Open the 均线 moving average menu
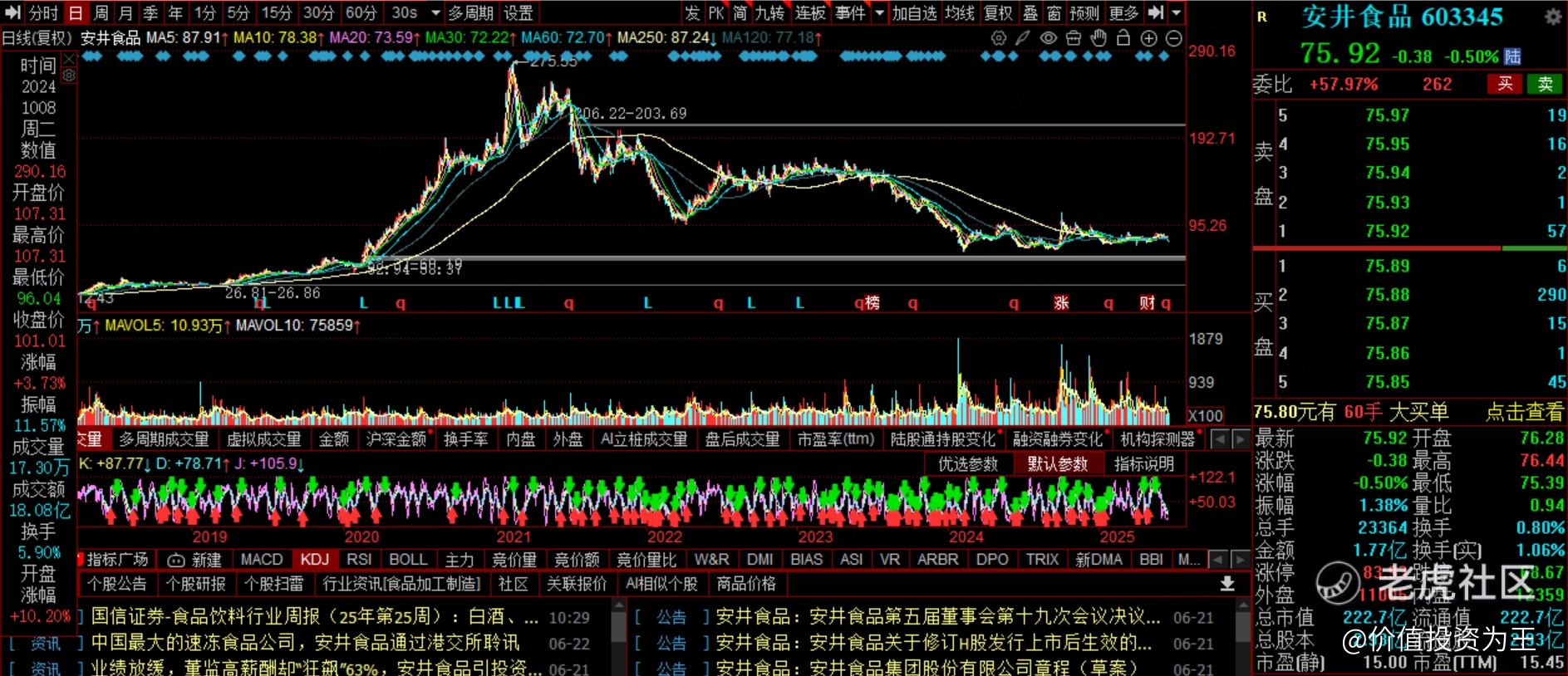This screenshot has height=676, width=1568. tap(960, 12)
